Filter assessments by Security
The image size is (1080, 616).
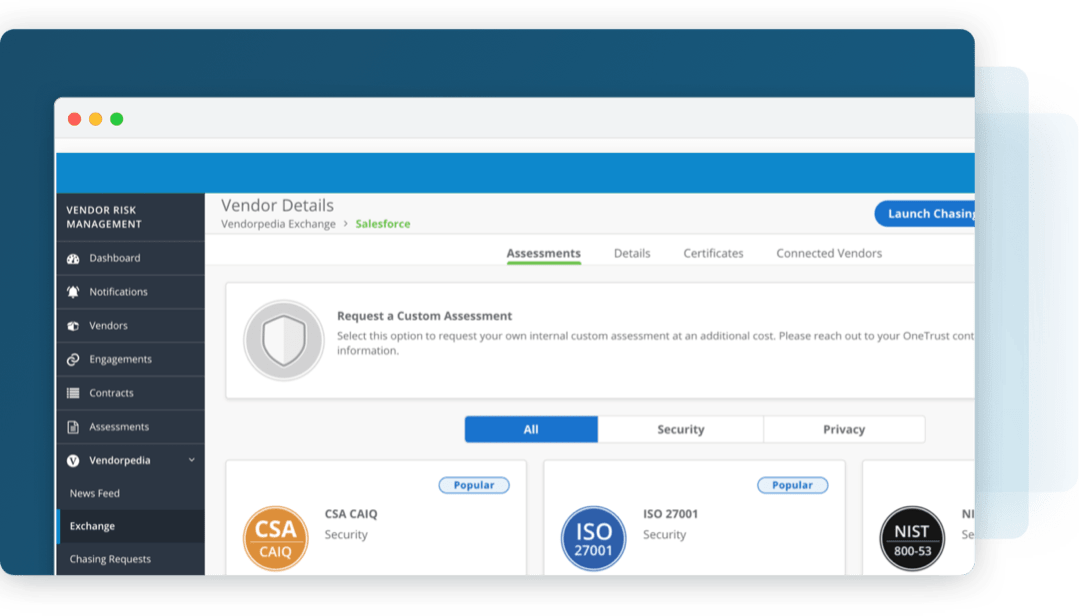click(x=681, y=429)
